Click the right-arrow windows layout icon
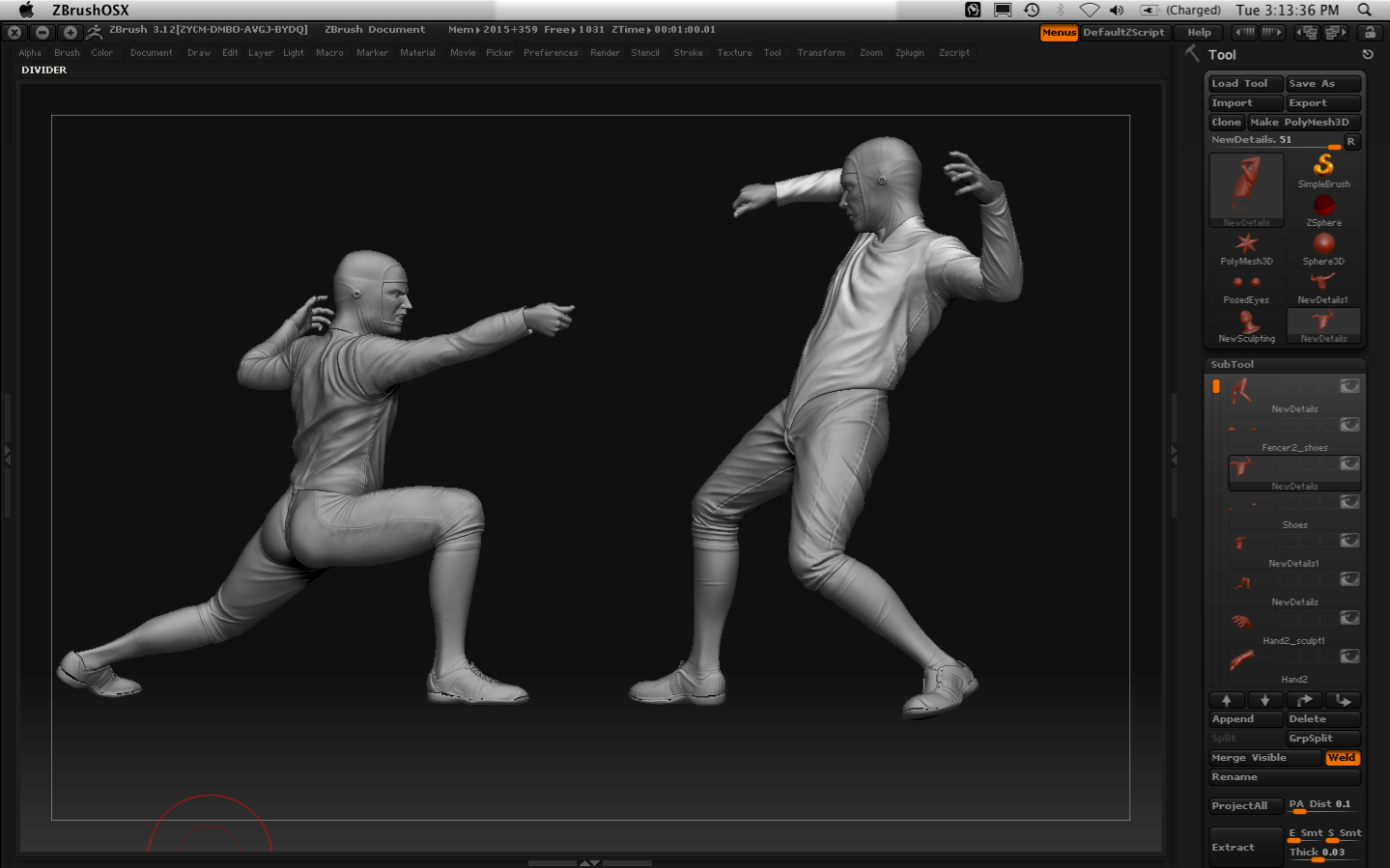Screen dimensions: 1390x868 click(x=1336, y=32)
